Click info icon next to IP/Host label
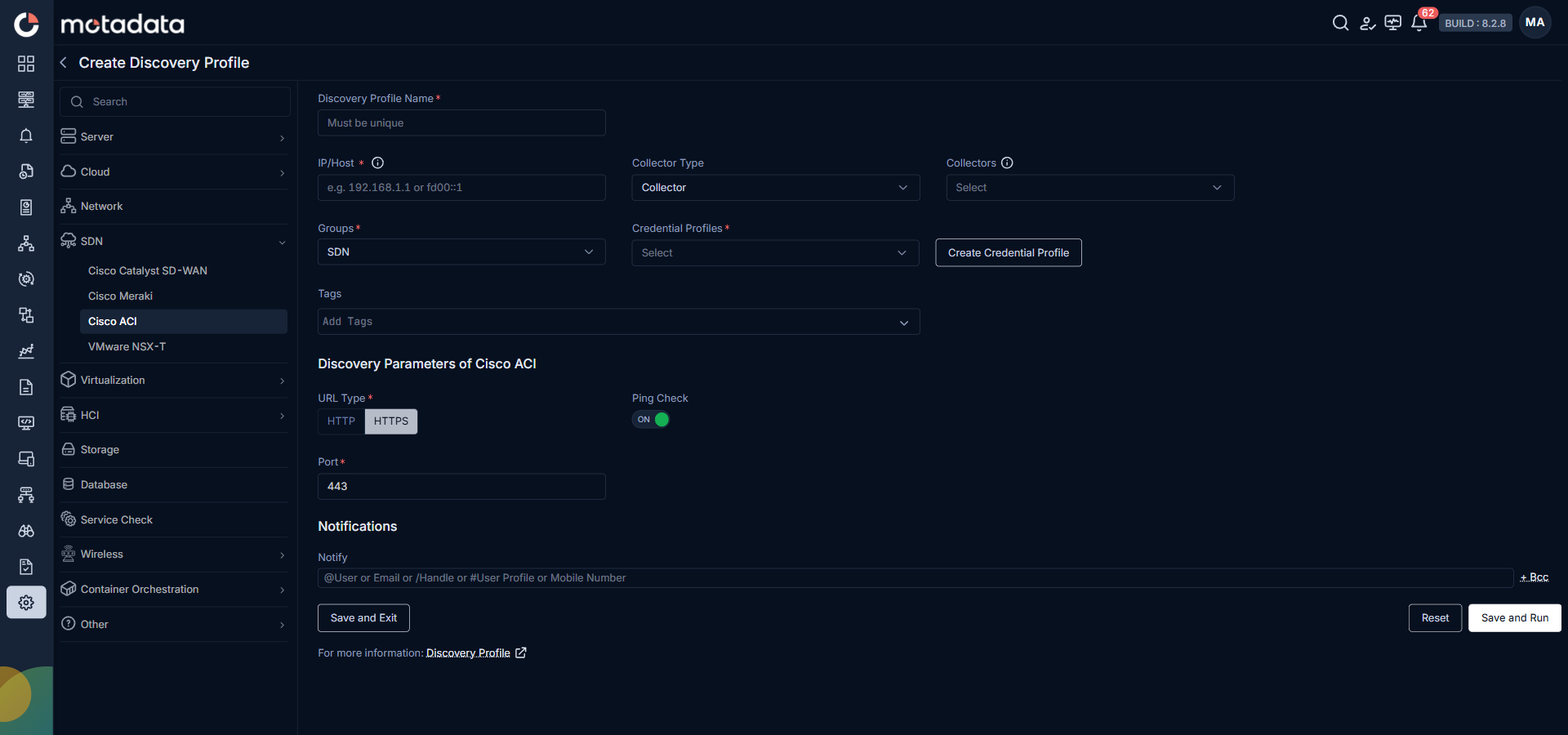Viewport: 1568px width, 735px height. pos(378,163)
